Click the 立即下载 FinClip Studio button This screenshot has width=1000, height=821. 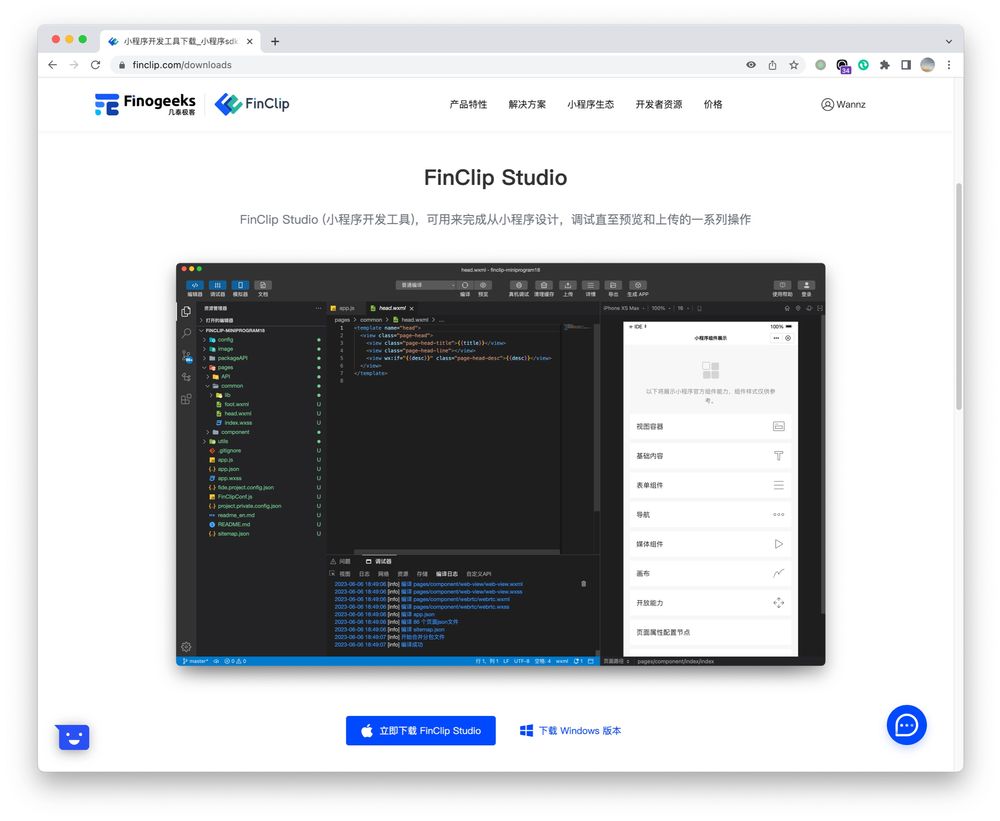(420, 731)
